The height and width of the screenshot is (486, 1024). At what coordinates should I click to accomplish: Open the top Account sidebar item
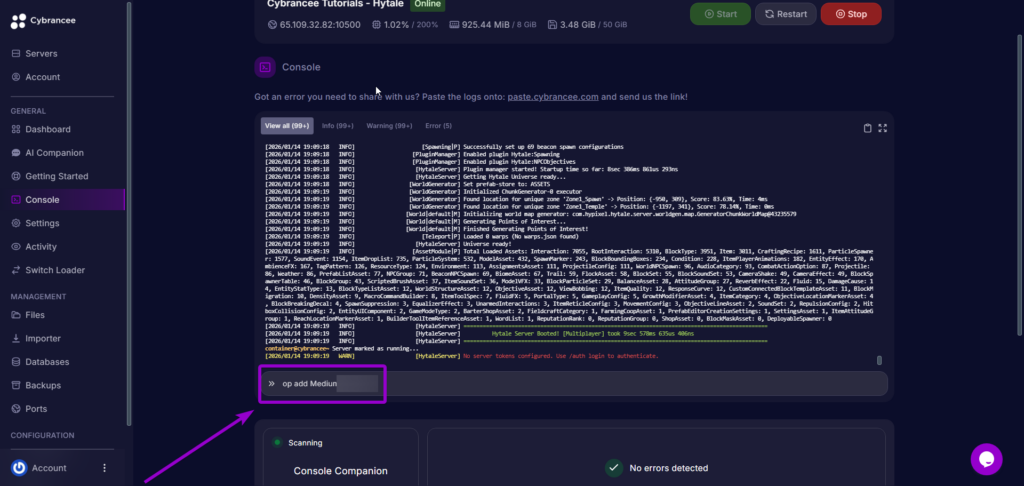(x=42, y=77)
